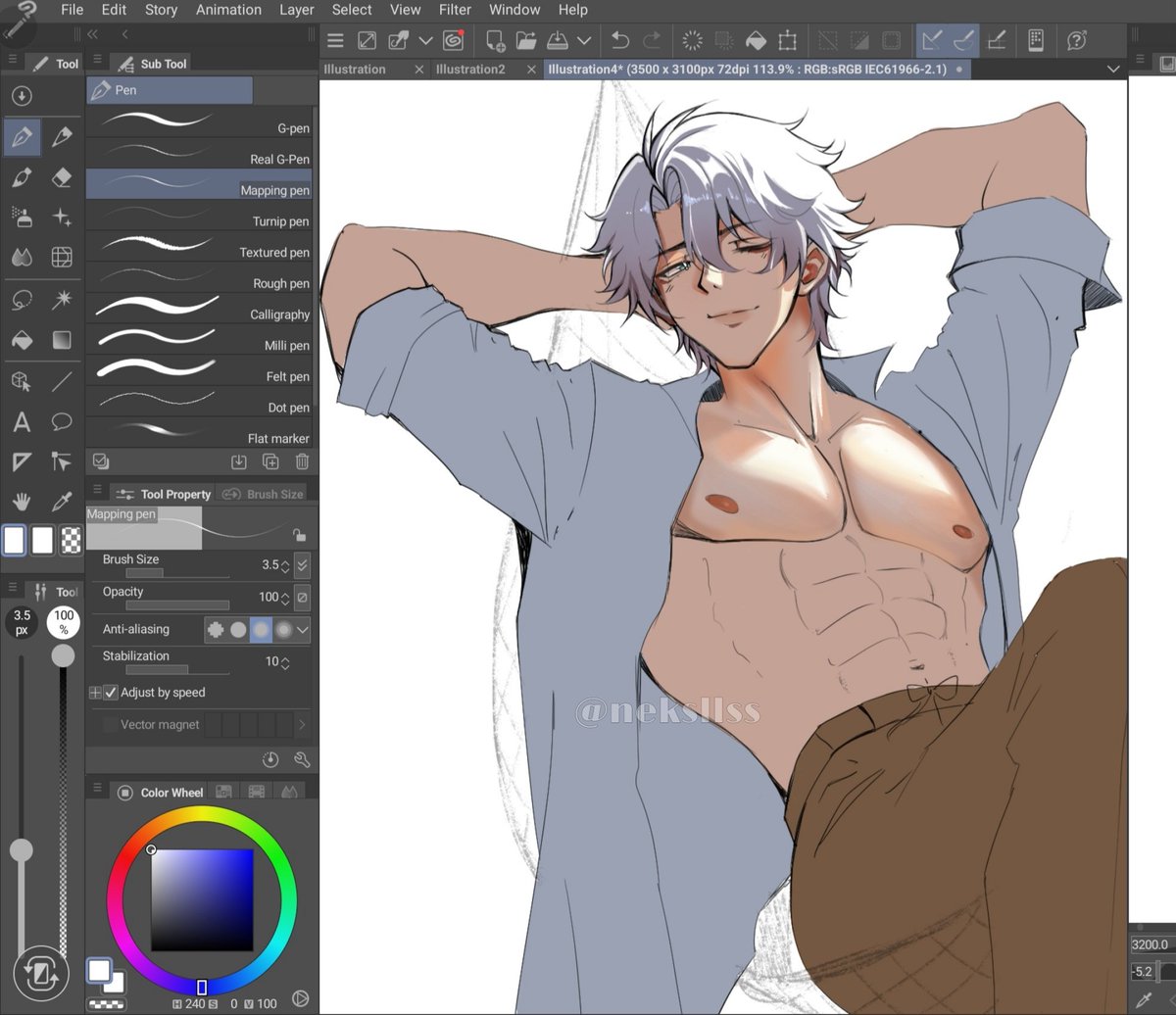Open the Animation menu
Image resolution: width=1176 pixels, height=1015 pixels.
pos(228,10)
